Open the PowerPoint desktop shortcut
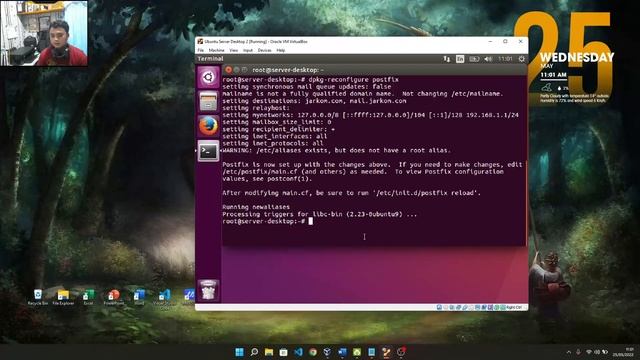Viewport: 640px width, 360px height. [113, 297]
